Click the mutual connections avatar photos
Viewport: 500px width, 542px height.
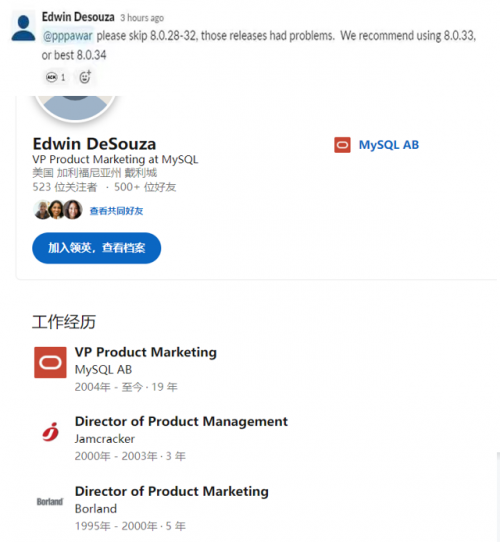(x=58, y=210)
